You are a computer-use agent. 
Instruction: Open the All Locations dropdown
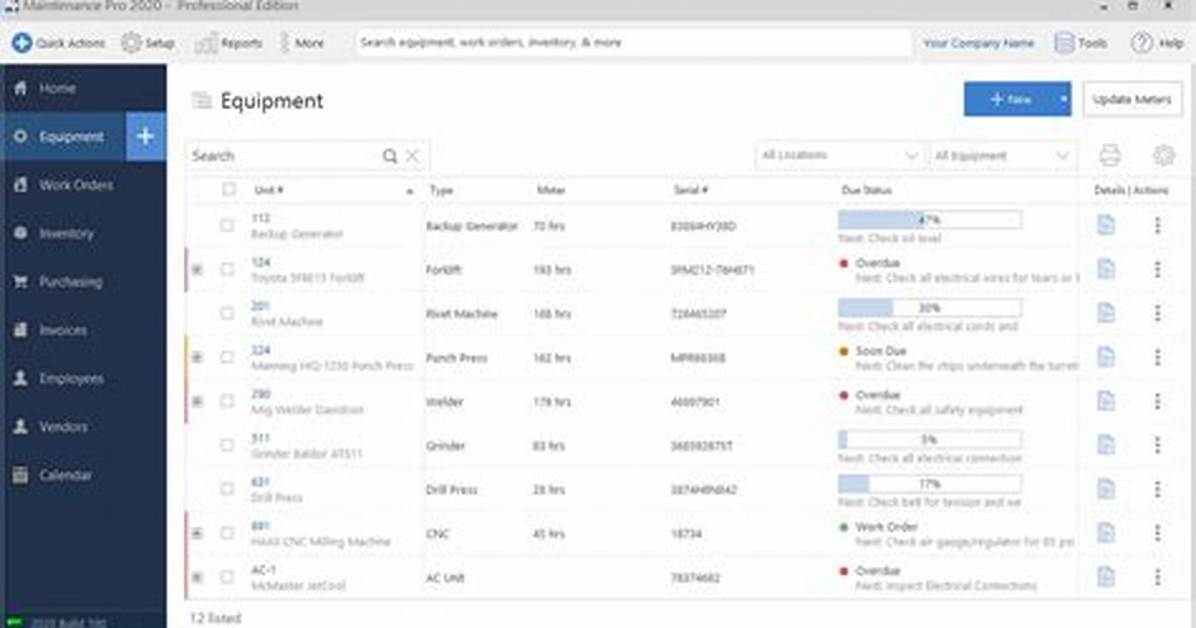click(840, 156)
